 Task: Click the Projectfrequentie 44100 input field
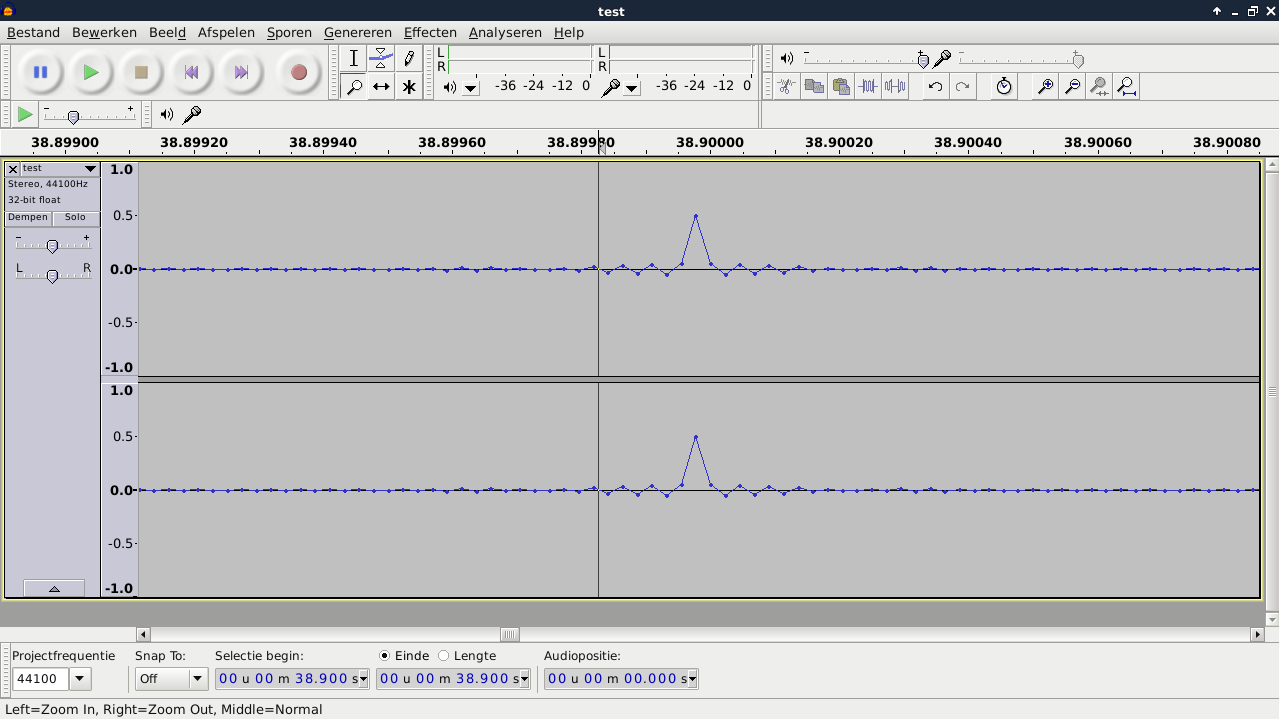coord(41,679)
